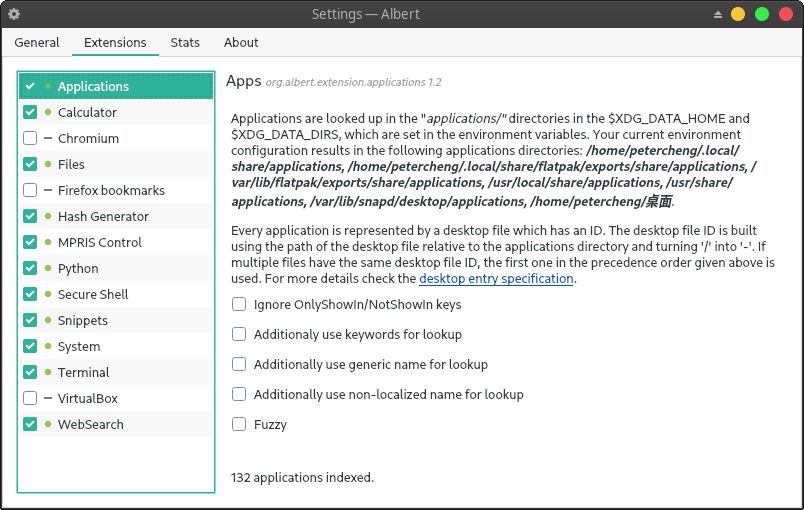804x510 pixels.
Task: Click the dash status icon beside VirtualBox
Action: (48, 398)
